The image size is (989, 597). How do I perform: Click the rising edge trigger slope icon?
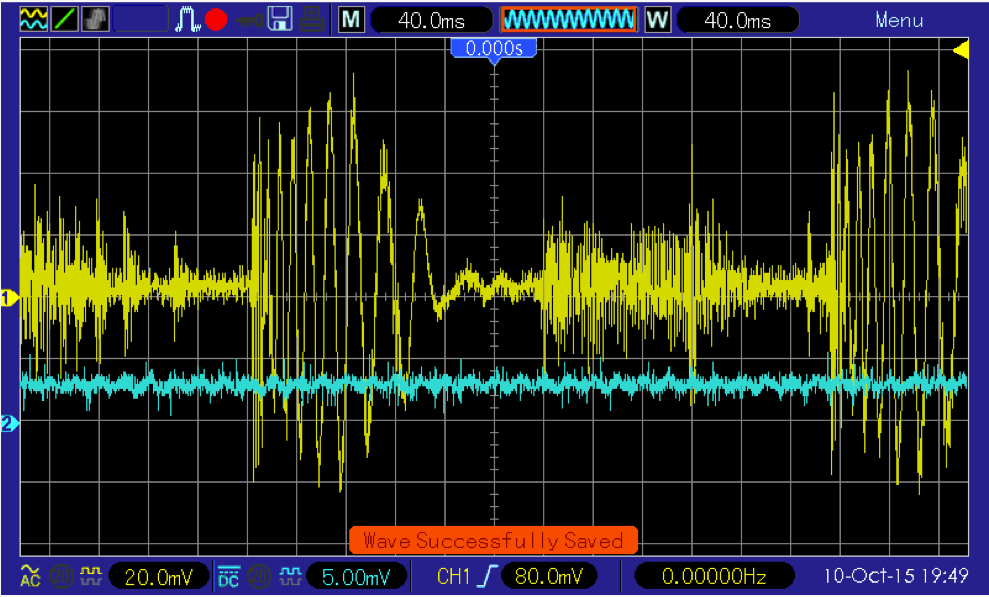coord(489,576)
